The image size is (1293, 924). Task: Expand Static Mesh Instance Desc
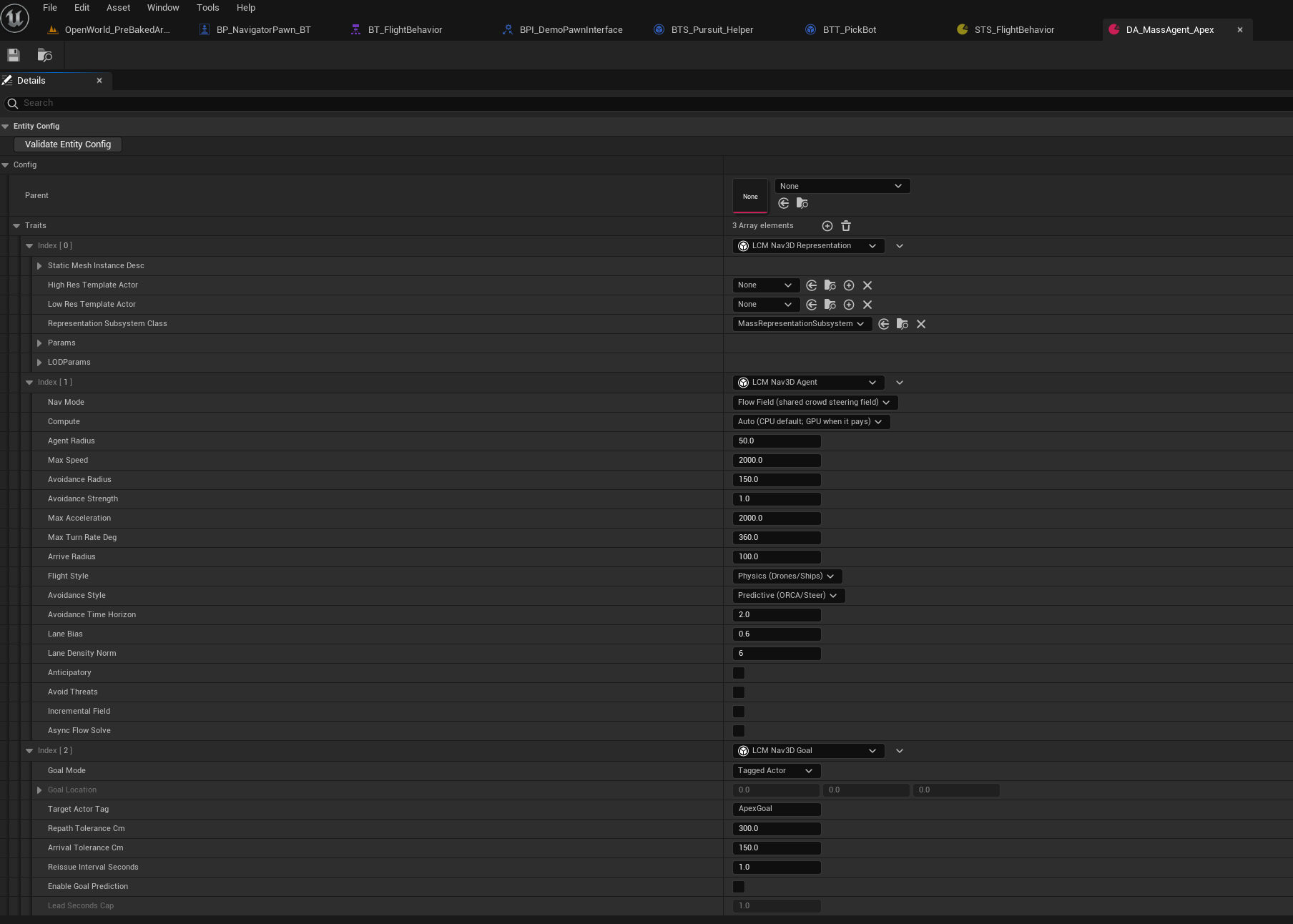[39, 266]
